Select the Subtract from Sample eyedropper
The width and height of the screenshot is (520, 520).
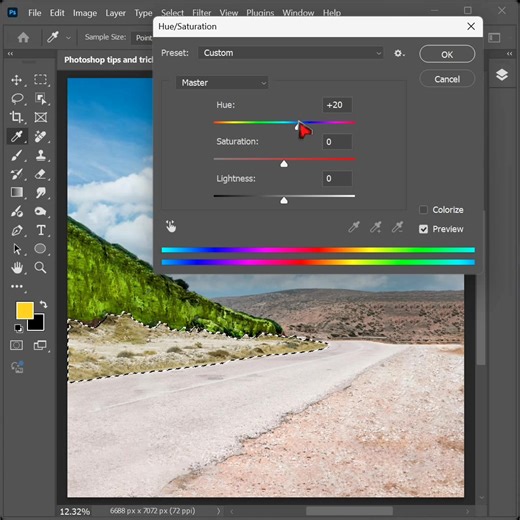pyautogui.click(x=397, y=227)
